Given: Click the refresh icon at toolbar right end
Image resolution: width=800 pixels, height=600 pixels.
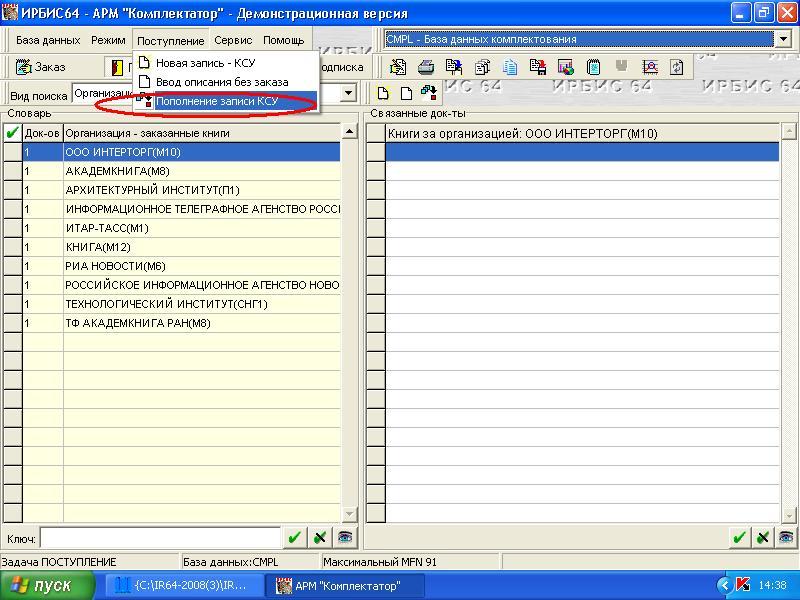Looking at the screenshot, I should (x=677, y=67).
